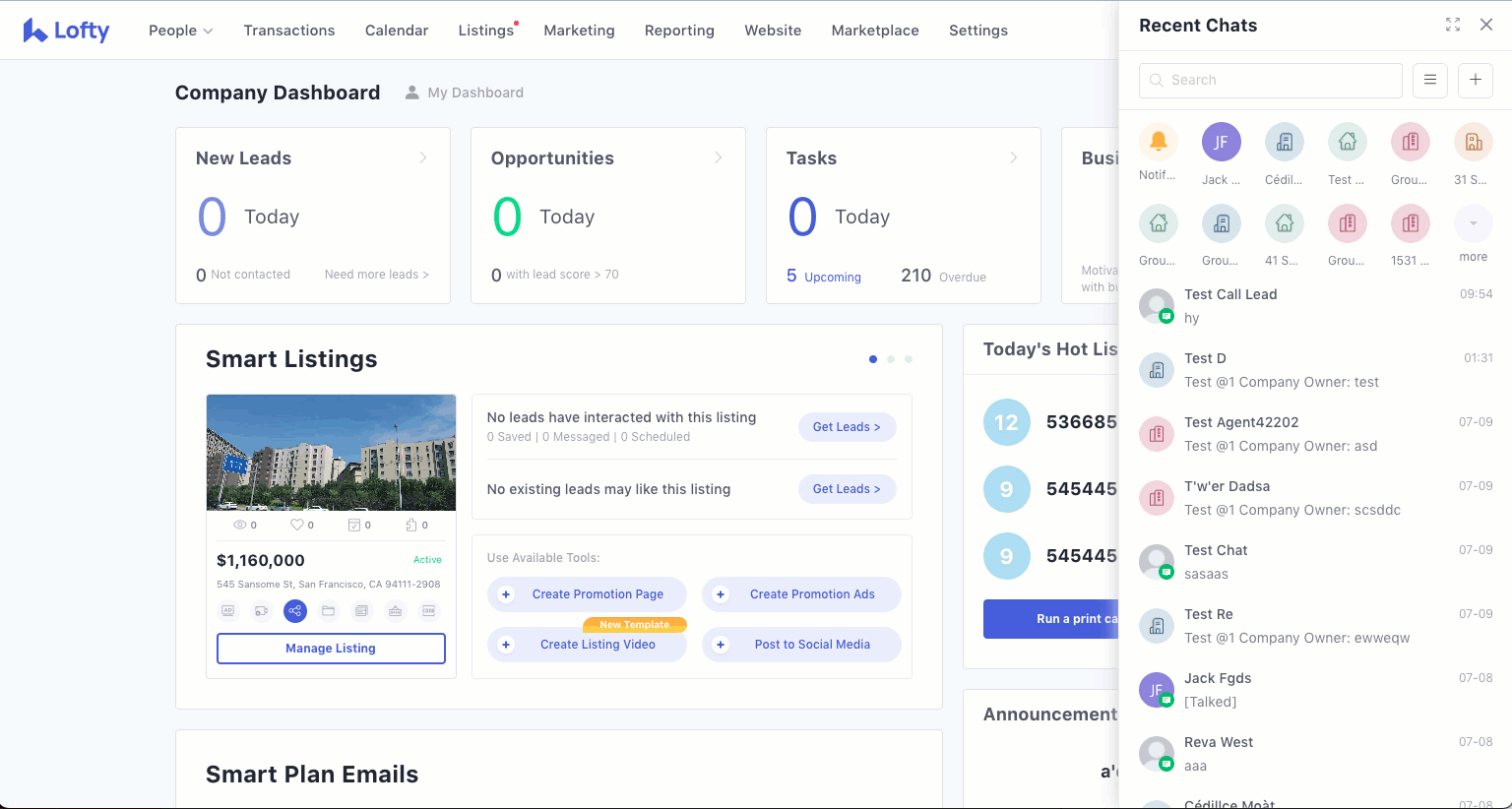
Task: Open the Jack Fgds chat
Action: click(1316, 690)
